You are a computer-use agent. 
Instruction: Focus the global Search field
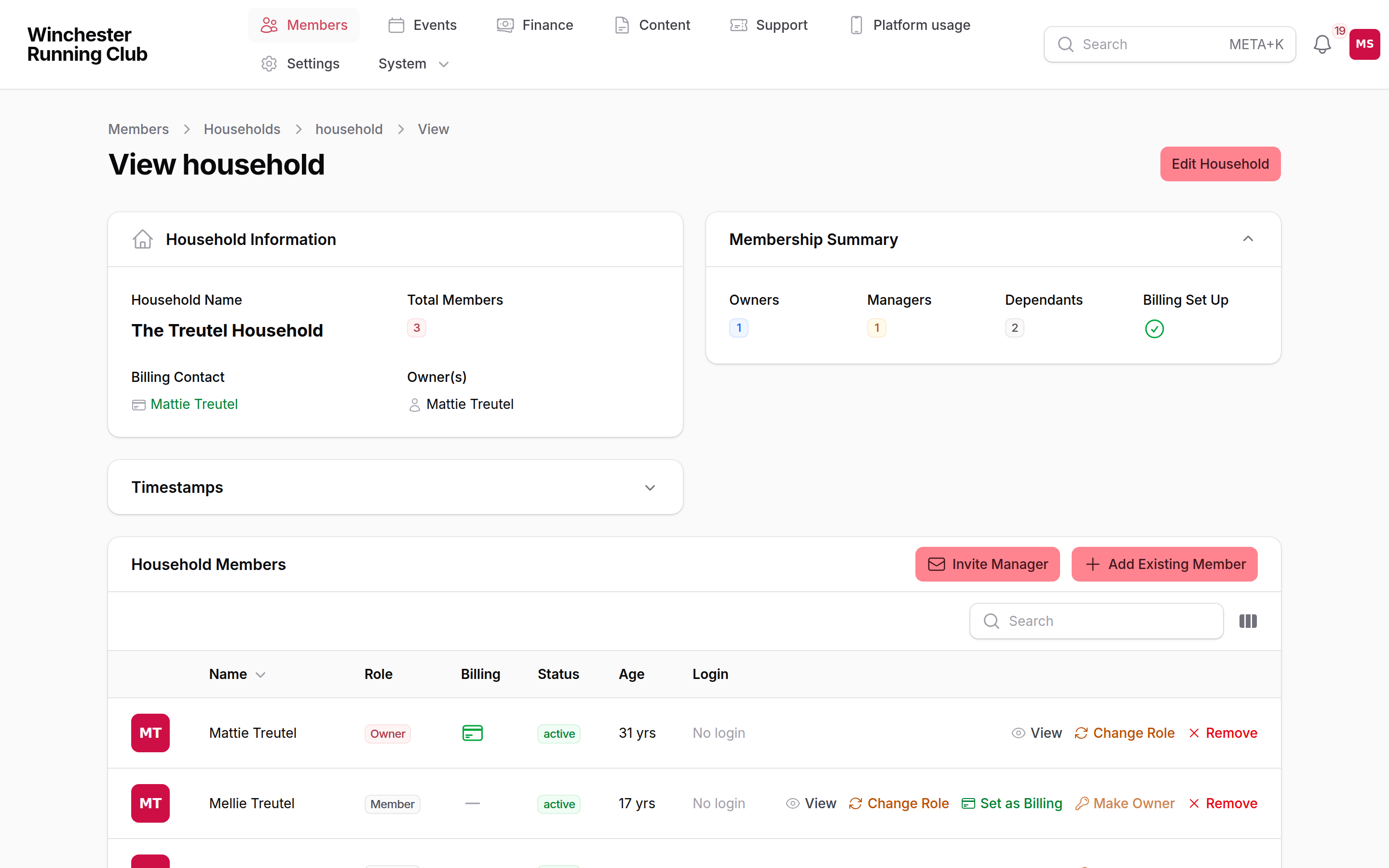click(x=1169, y=44)
